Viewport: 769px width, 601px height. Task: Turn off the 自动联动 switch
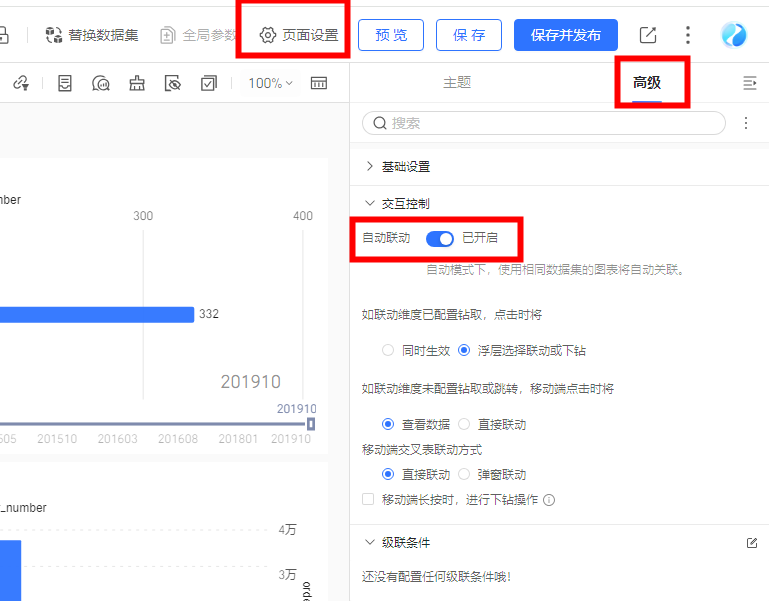439,238
